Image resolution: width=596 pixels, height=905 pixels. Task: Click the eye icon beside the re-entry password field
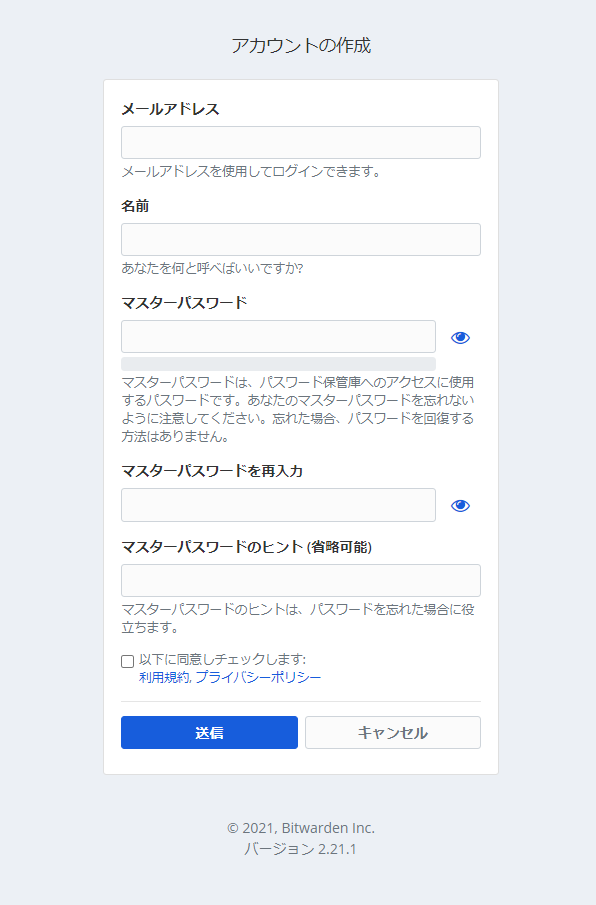(x=459, y=505)
